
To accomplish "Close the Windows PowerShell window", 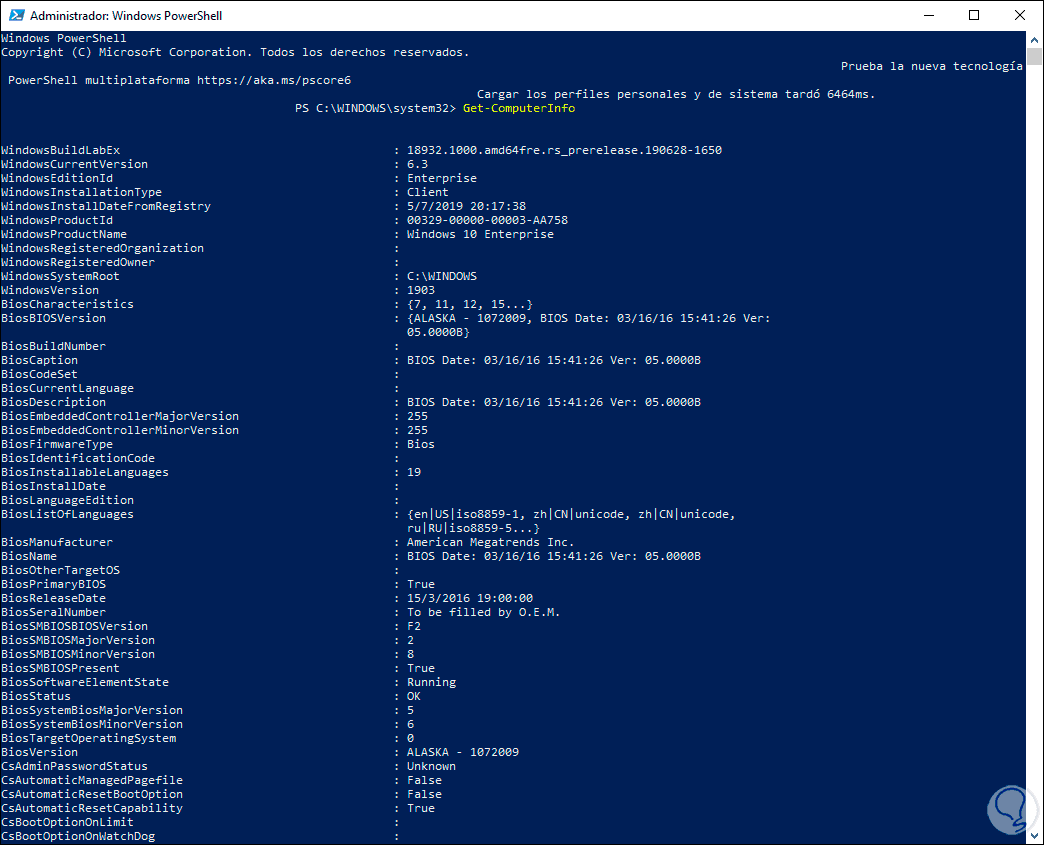I will tap(1020, 16).
